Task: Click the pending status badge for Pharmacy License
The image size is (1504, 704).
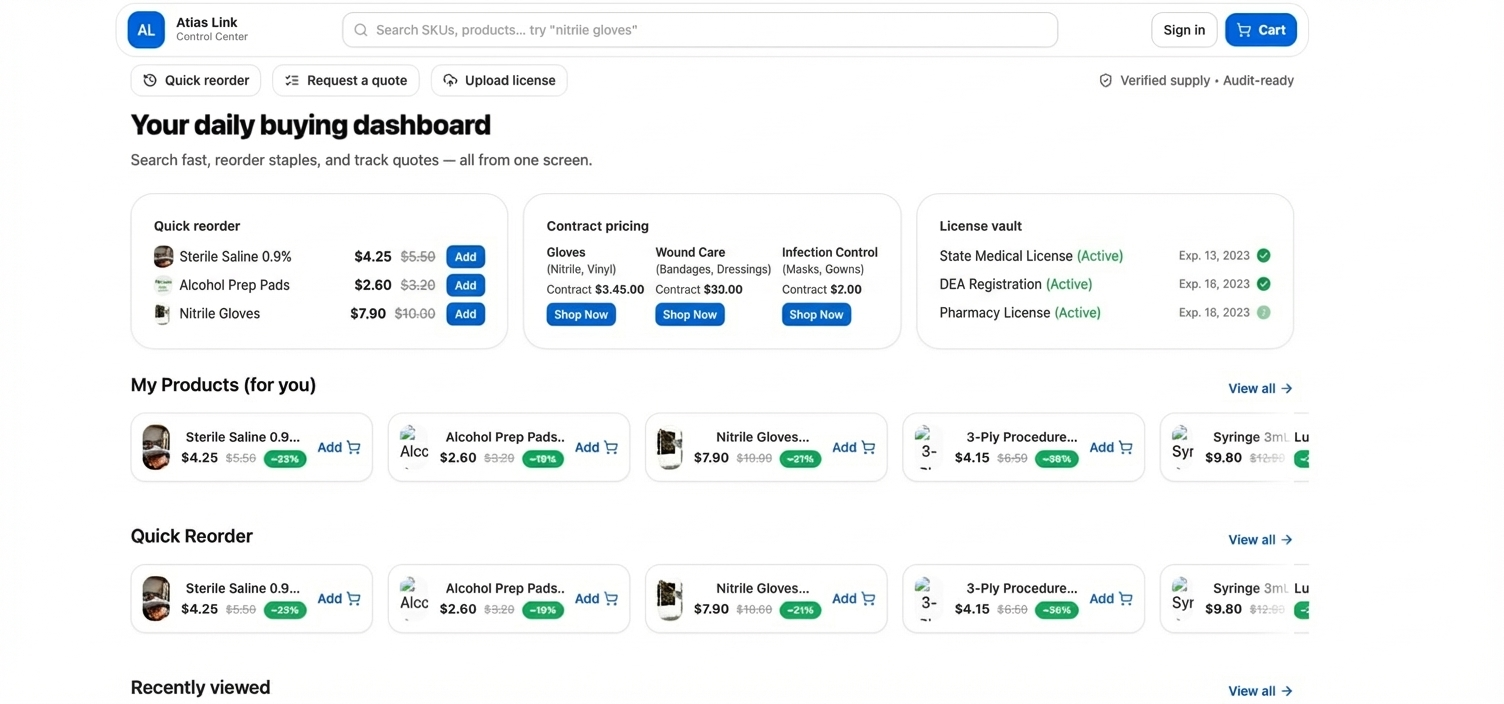Action: [x=1262, y=312]
